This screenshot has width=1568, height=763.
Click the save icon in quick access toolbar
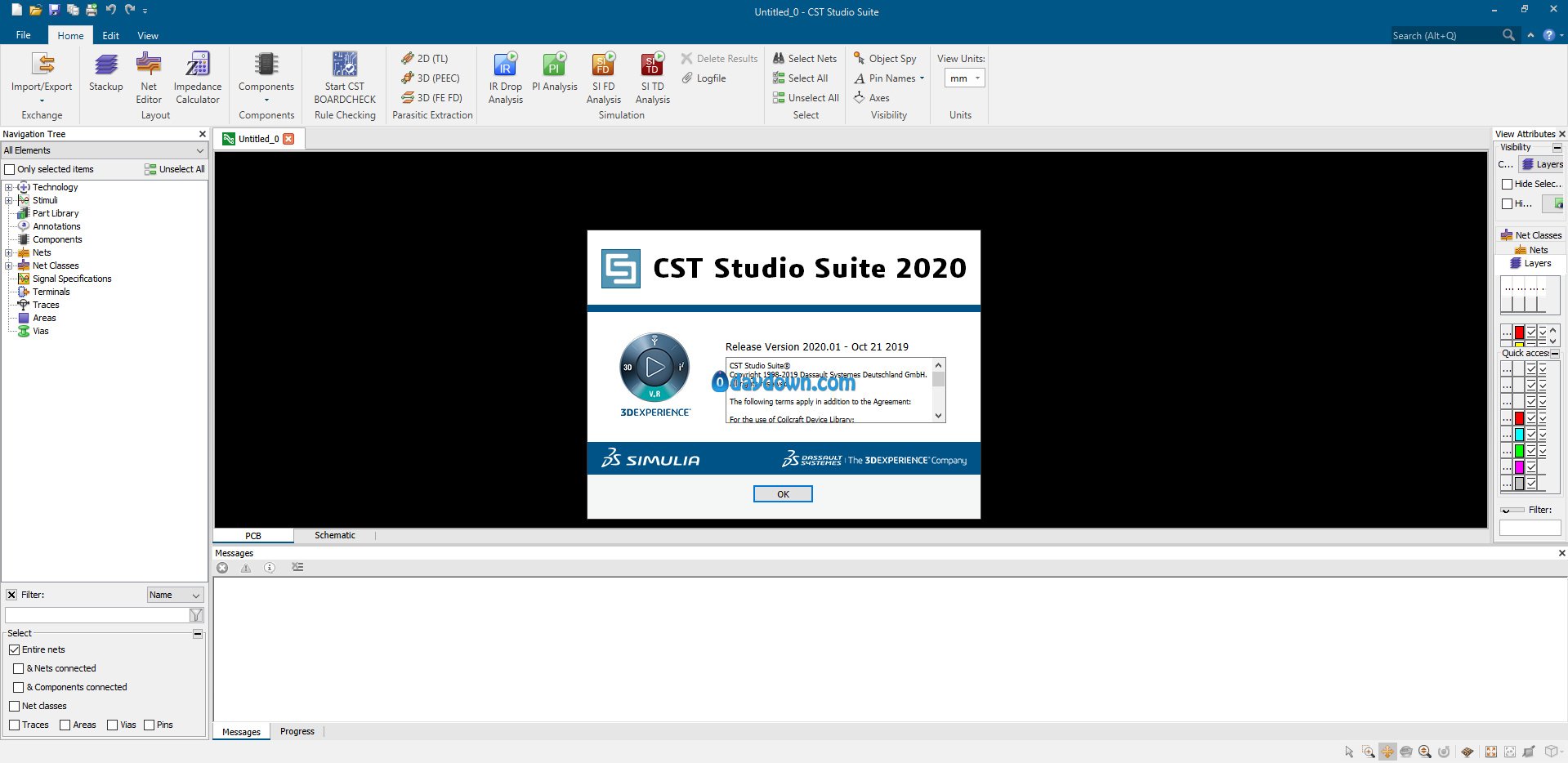point(54,10)
